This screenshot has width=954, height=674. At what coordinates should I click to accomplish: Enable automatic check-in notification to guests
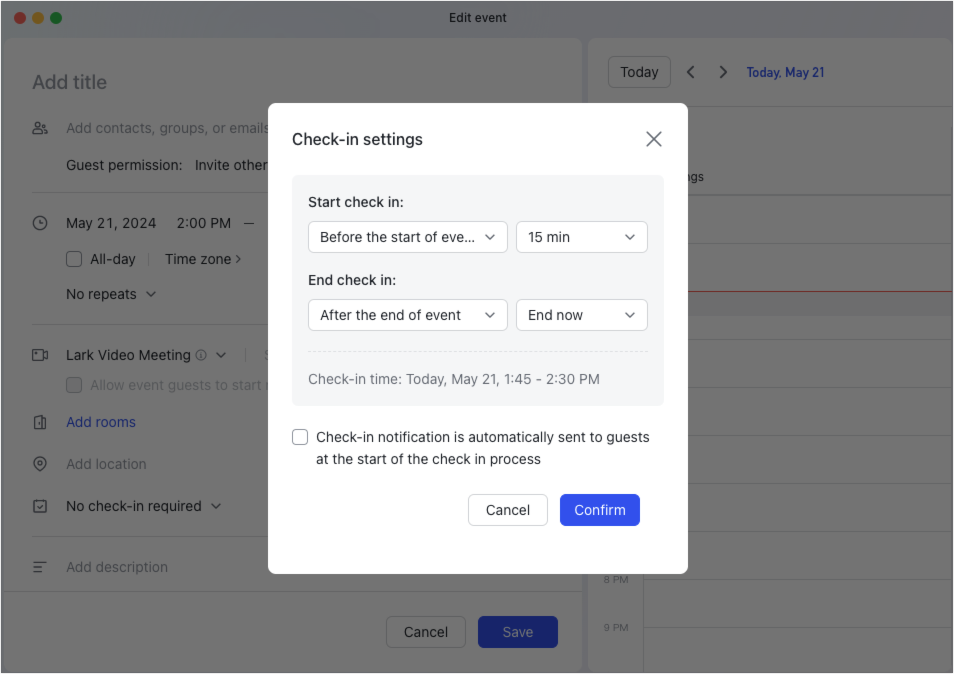(x=299, y=437)
